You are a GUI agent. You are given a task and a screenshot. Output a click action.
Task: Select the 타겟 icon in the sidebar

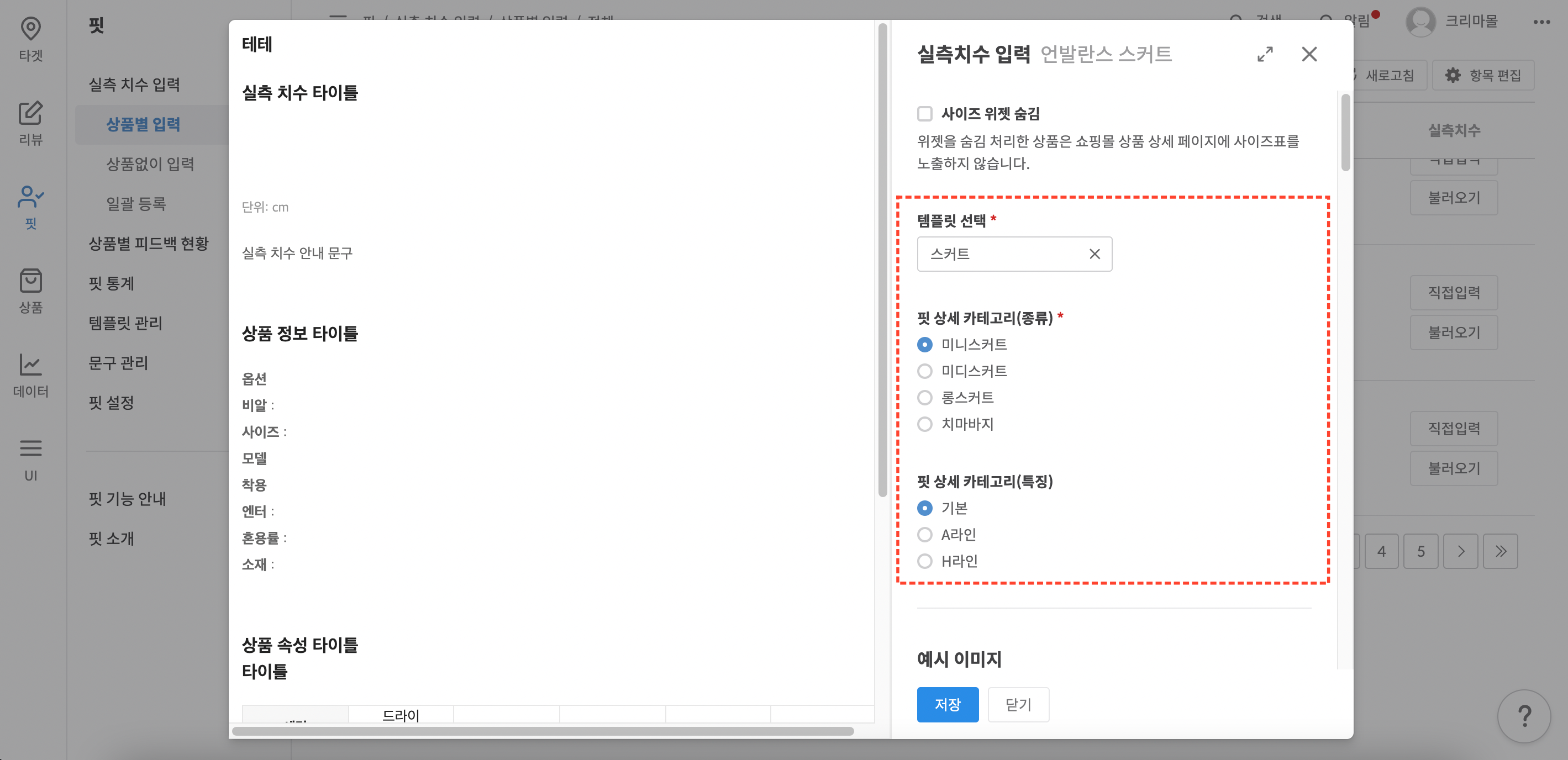point(30,29)
